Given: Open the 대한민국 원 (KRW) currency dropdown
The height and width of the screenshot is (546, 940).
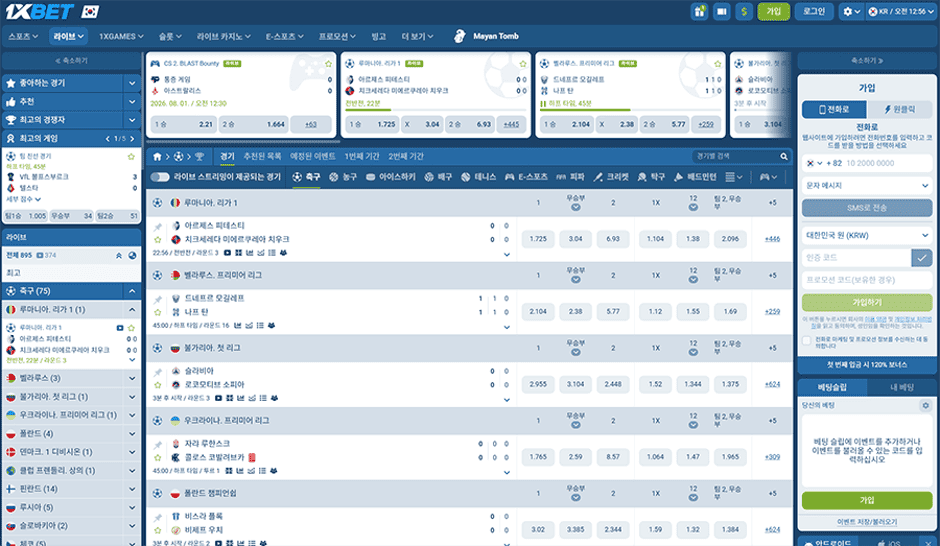Looking at the screenshot, I should pos(867,236).
